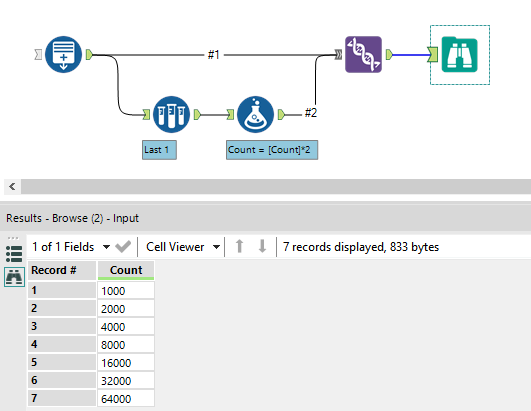Open the messages list view icon
This screenshot has height=411, width=531.
click(x=14, y=254)
